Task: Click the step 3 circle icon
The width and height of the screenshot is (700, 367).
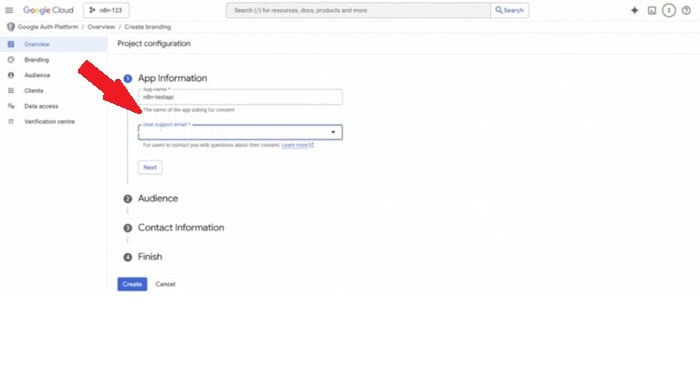Action: pos(128,228)
